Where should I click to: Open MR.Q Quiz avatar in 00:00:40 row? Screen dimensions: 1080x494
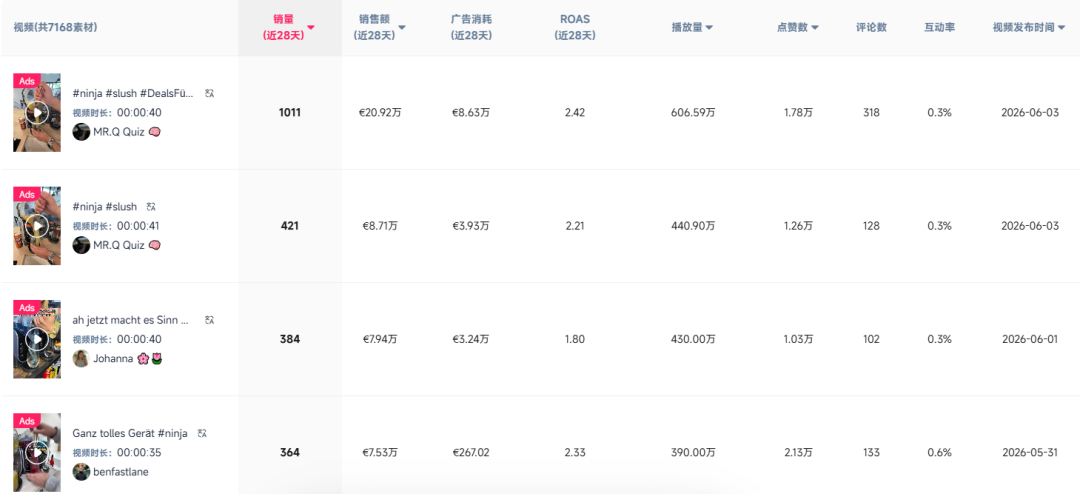81,132
